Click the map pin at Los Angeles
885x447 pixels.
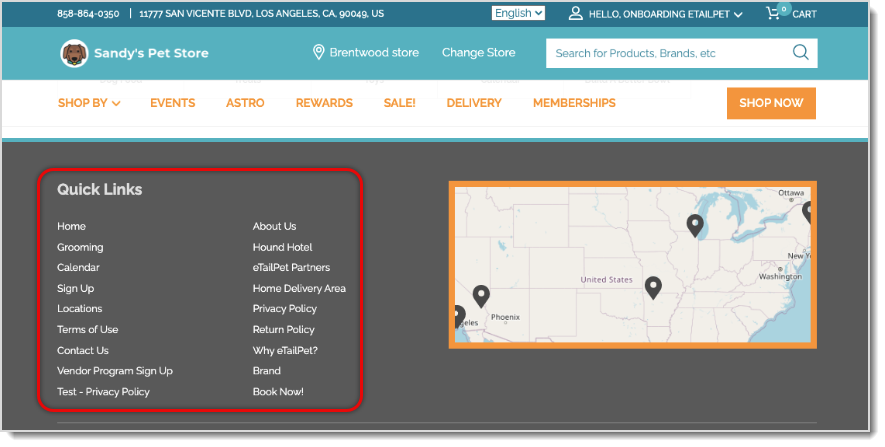[458, 316]
